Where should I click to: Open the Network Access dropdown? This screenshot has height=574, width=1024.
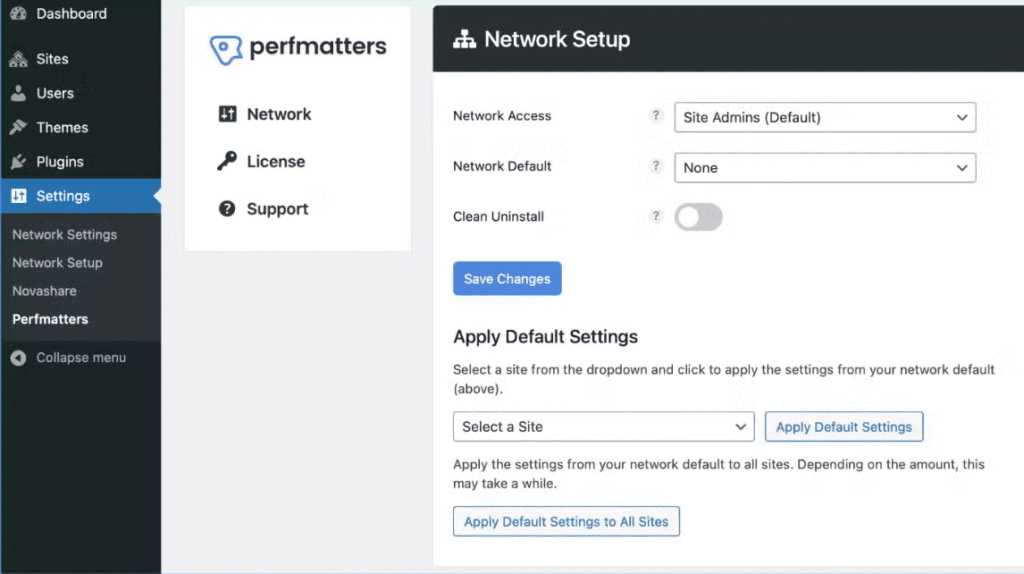(x=824, y=117)
